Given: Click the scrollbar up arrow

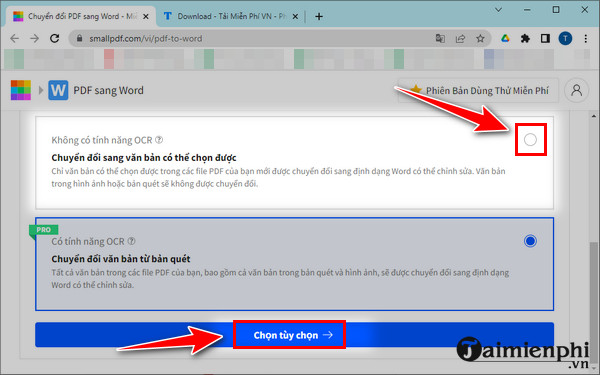Looking at the screenshot, I should [x=593, y=116].
